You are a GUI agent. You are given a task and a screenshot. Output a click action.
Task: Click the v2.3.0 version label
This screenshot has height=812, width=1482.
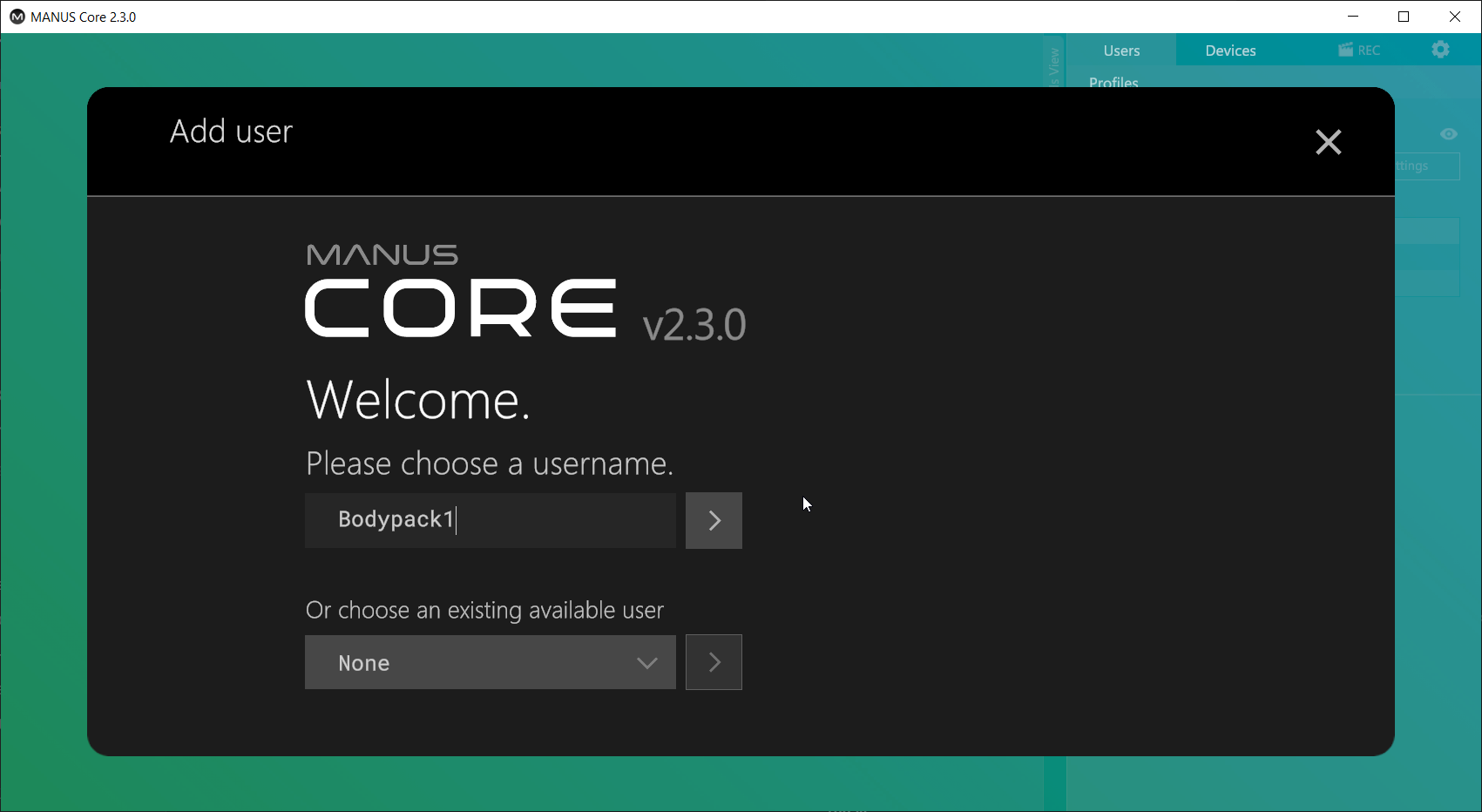pyautogui.click(x=694, y=325)
